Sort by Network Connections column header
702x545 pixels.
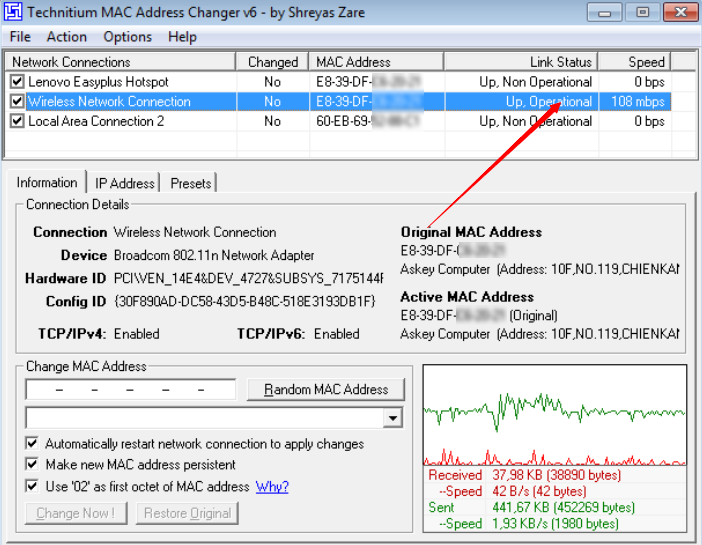pyautogui.click(x=120, y=62)
